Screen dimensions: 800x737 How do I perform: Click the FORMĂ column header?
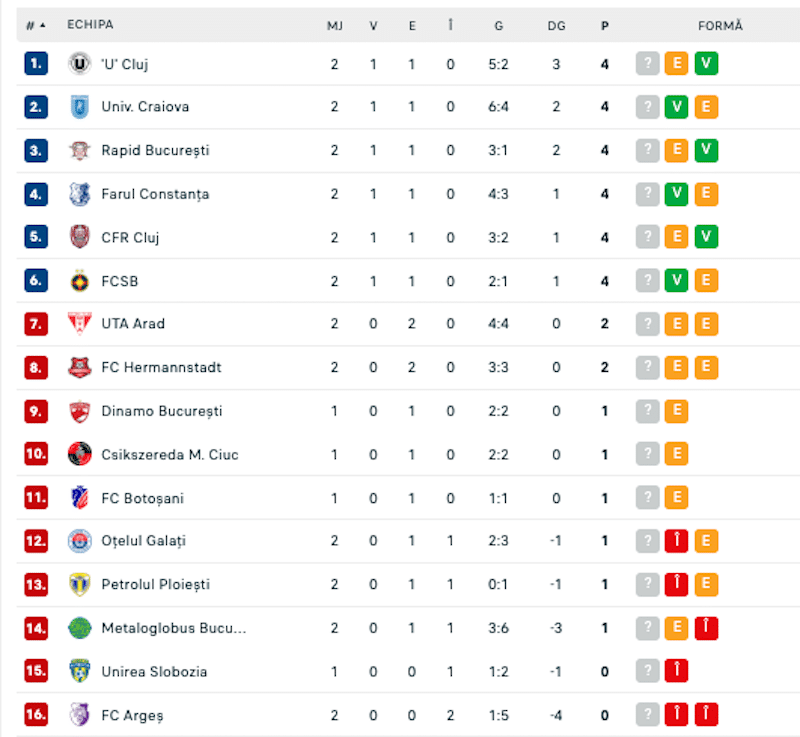click(x=720, y=26)
